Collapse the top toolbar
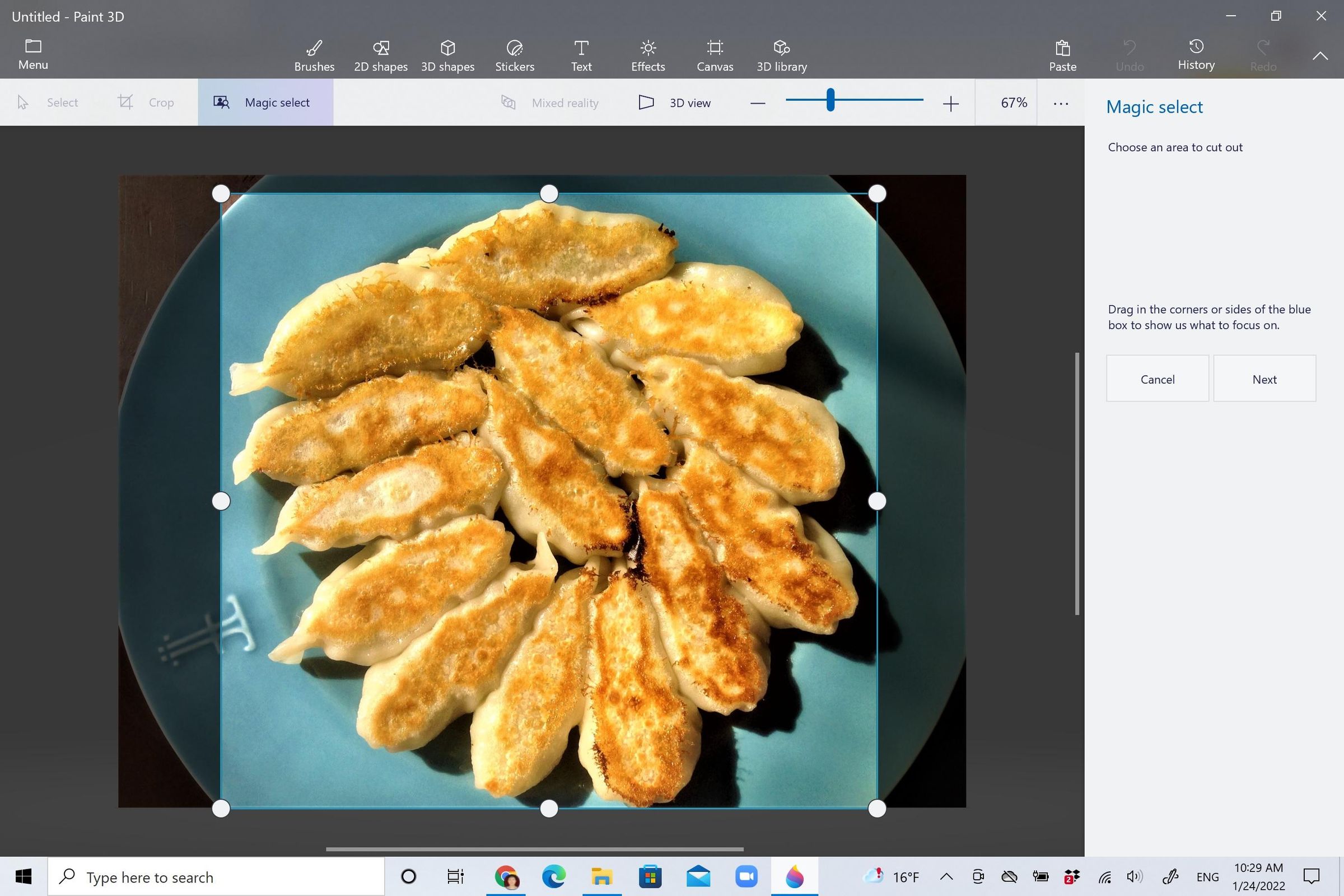The image size is (1344, 896). [x=1320, y=55]
